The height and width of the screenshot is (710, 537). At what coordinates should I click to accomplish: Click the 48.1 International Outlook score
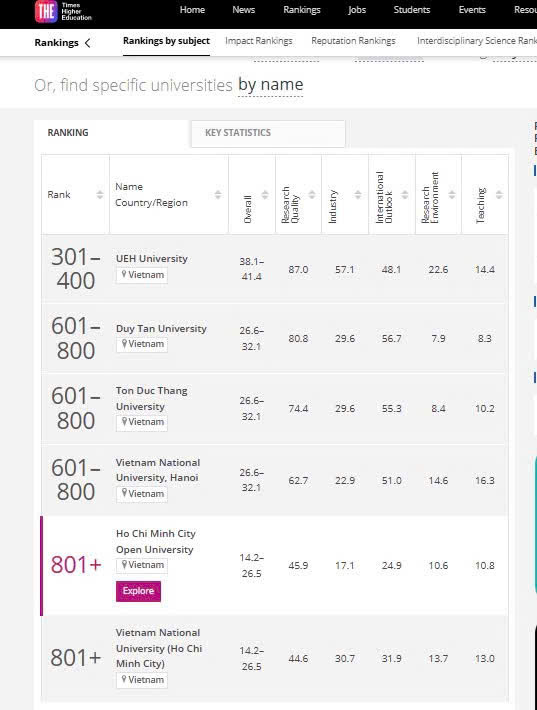click(x=392, y=269)
